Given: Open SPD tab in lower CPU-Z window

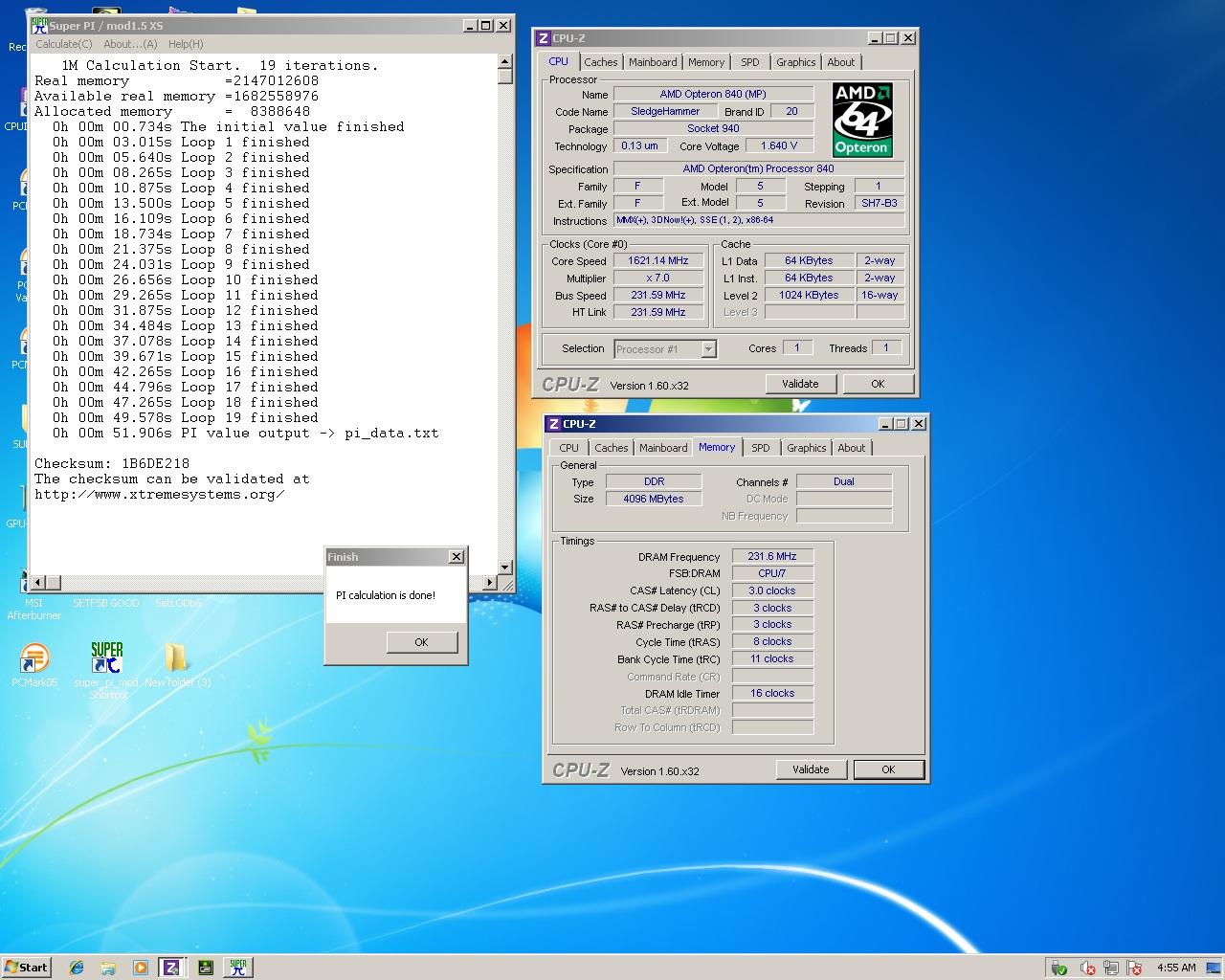Looking at the screenshot, I should [761, 448].
